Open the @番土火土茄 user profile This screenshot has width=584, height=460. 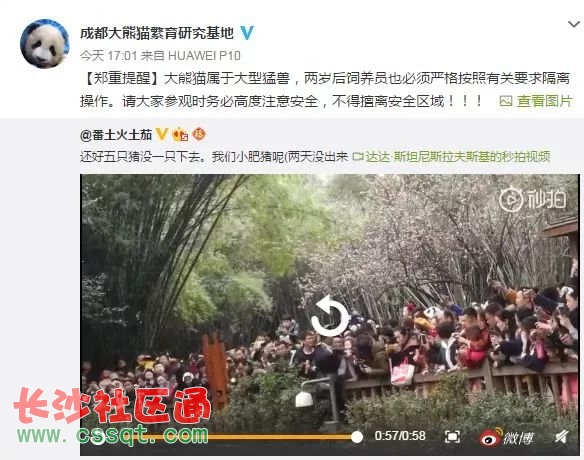[x=116, y=135]
